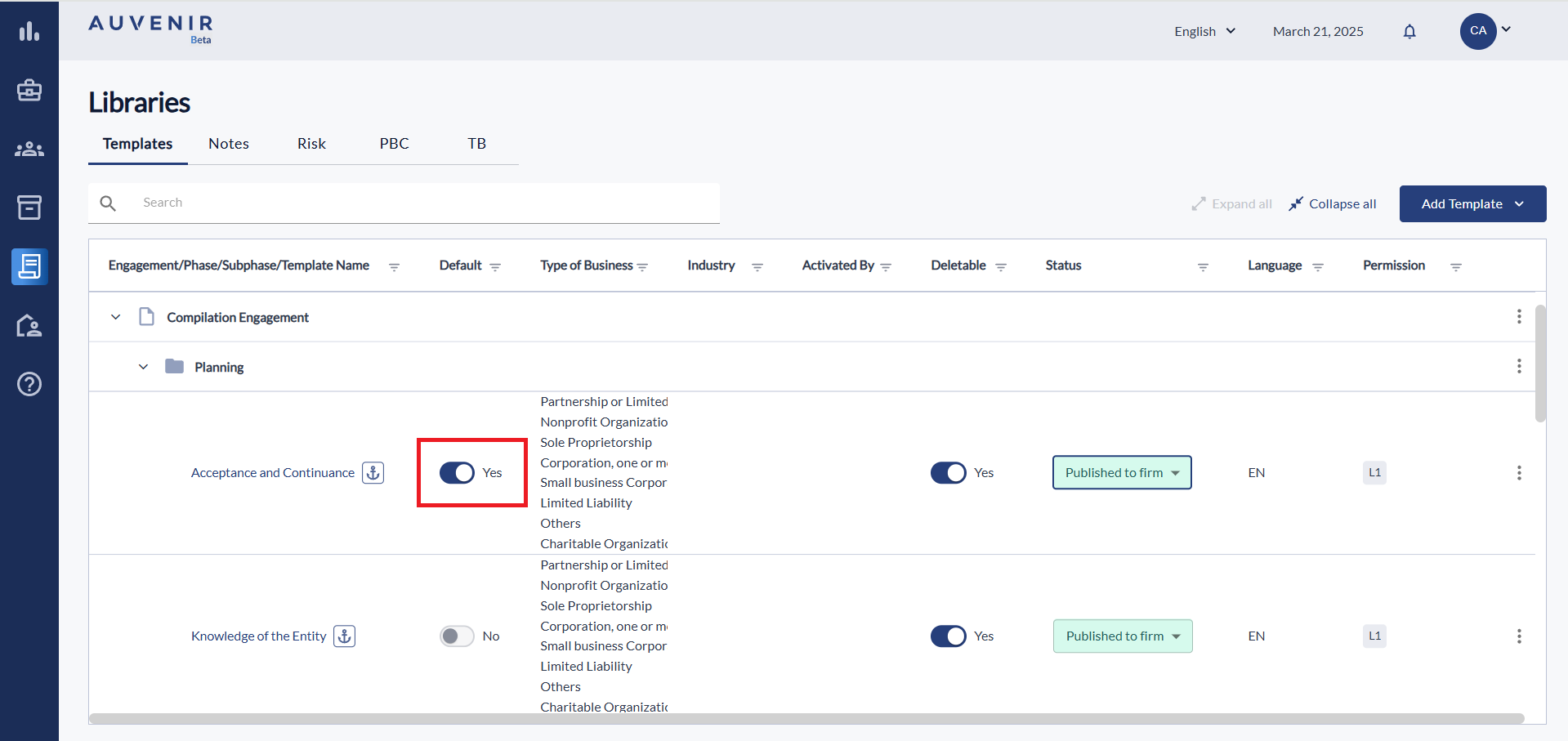
Task: Open the people group sidebar icon
Action: pyautogui.click(x=29, y=150)
